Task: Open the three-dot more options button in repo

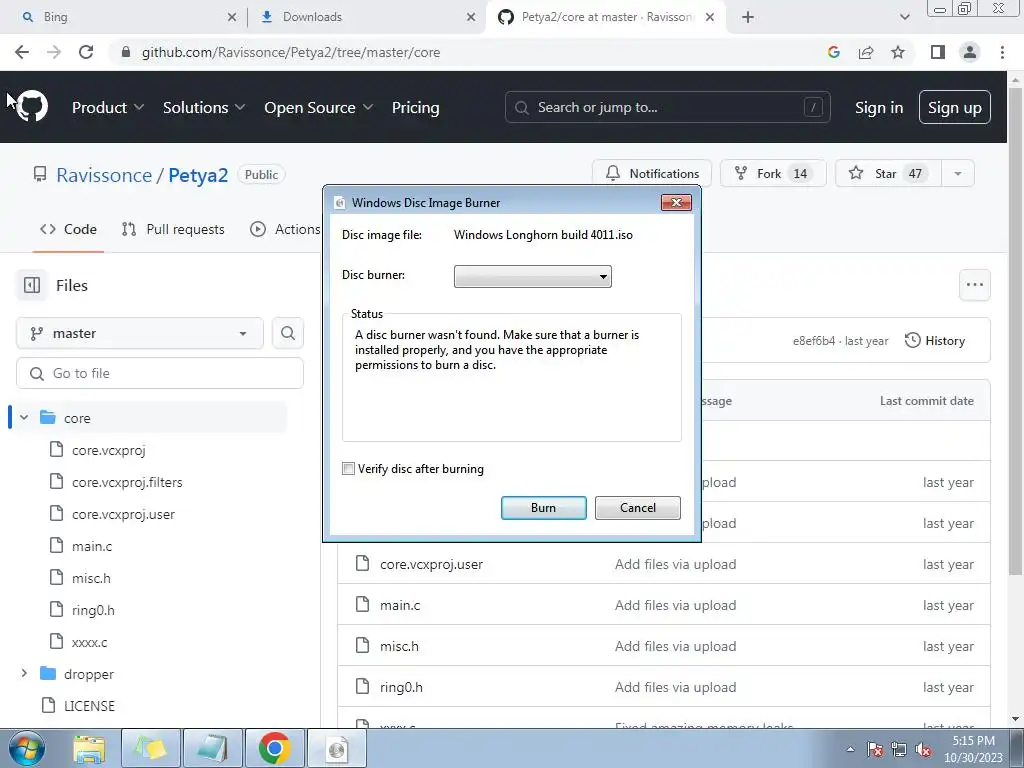Action: 974,285
